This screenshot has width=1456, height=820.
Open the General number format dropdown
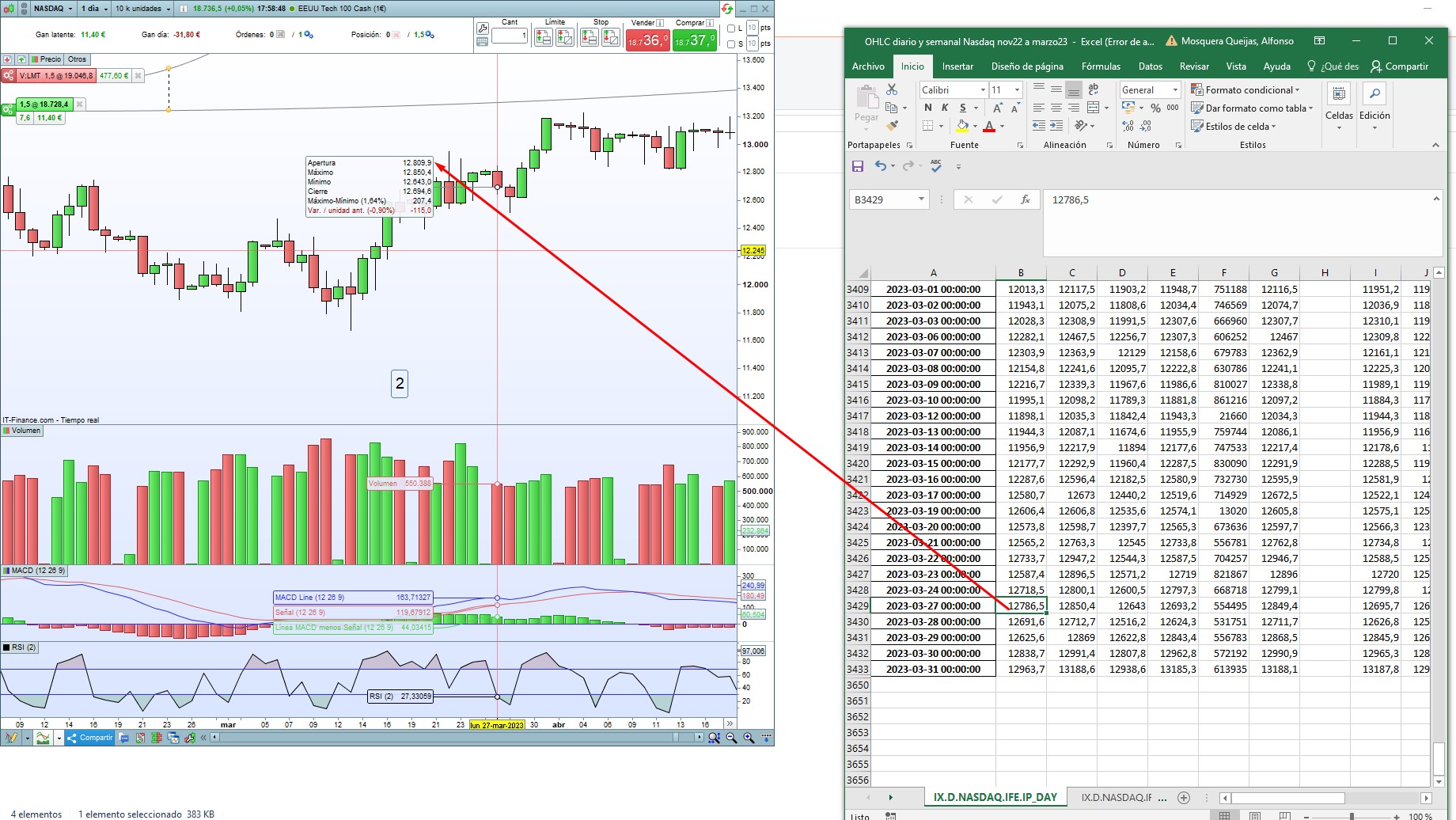tap(1174, 90)
